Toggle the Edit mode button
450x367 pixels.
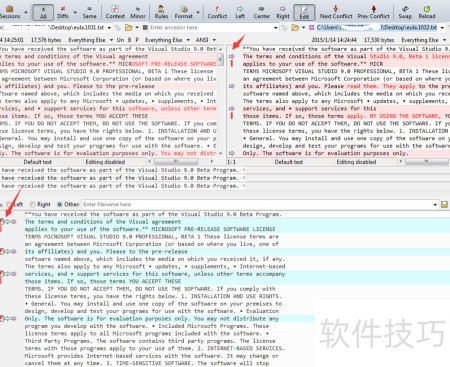(x=304, y=12)
